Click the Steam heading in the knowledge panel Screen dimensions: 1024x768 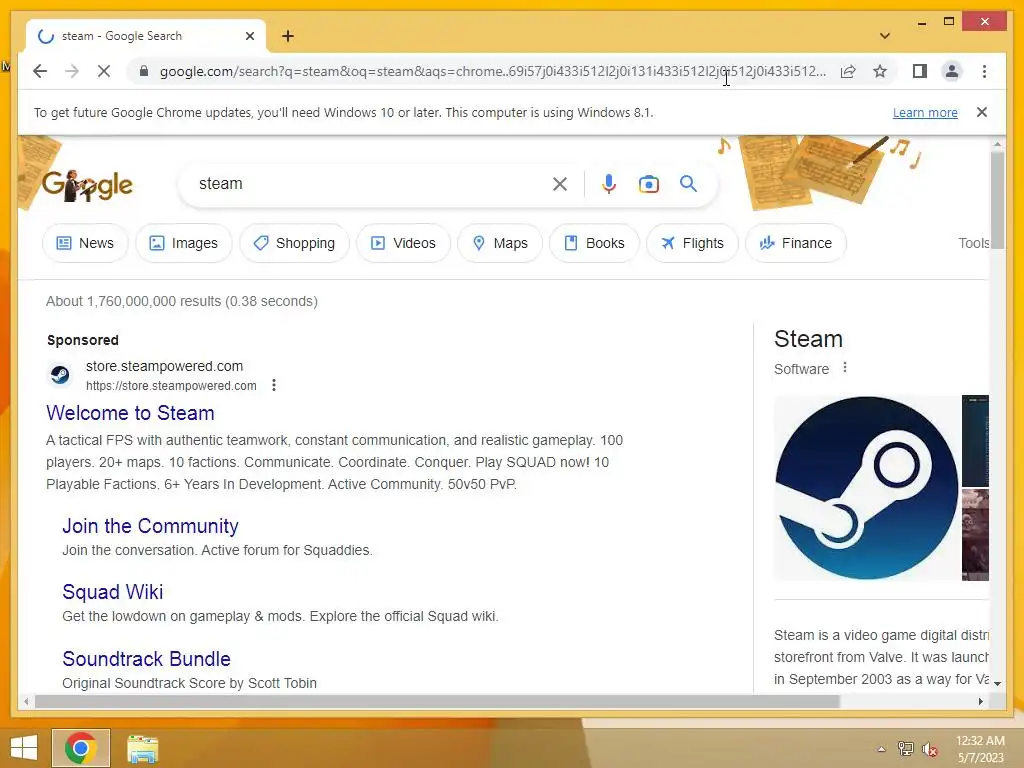(808, 339)
